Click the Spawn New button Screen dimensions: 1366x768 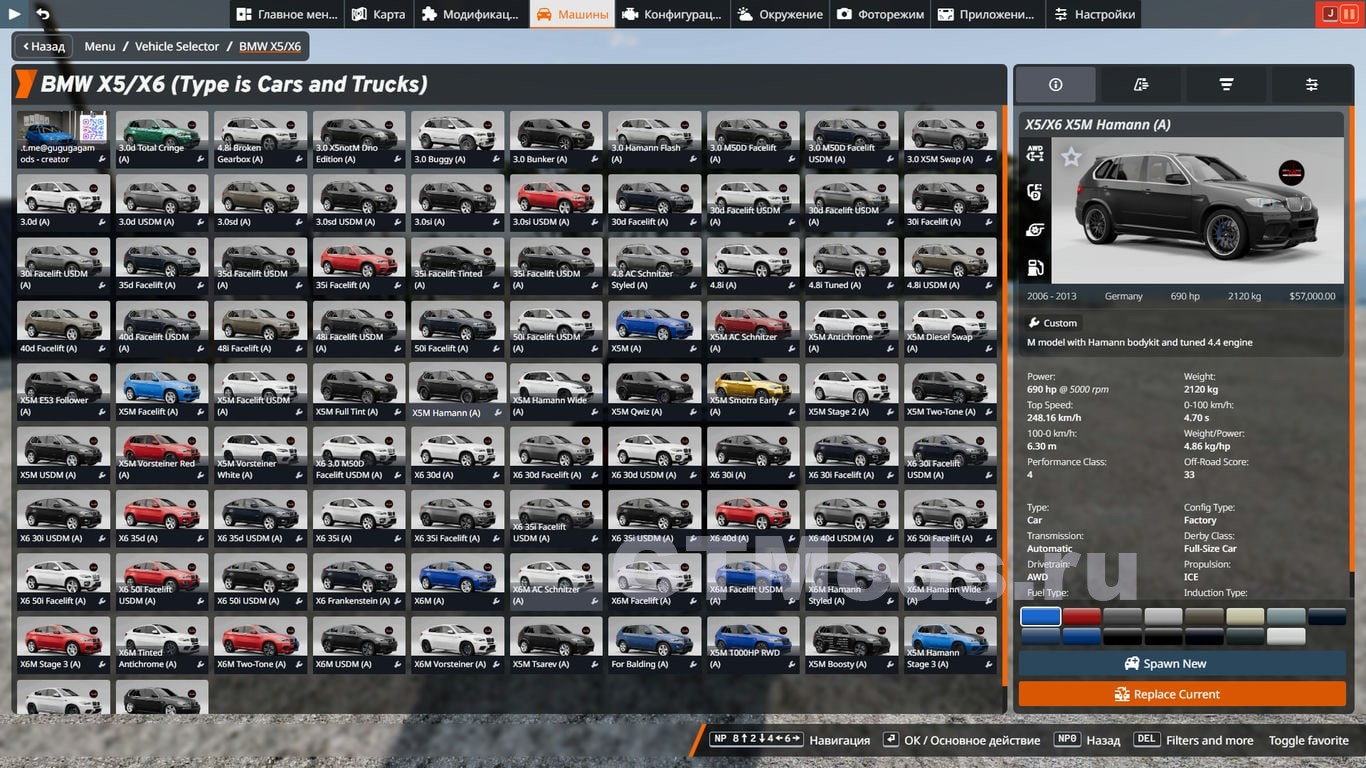pyautogui.click(x=1182, y=663)
